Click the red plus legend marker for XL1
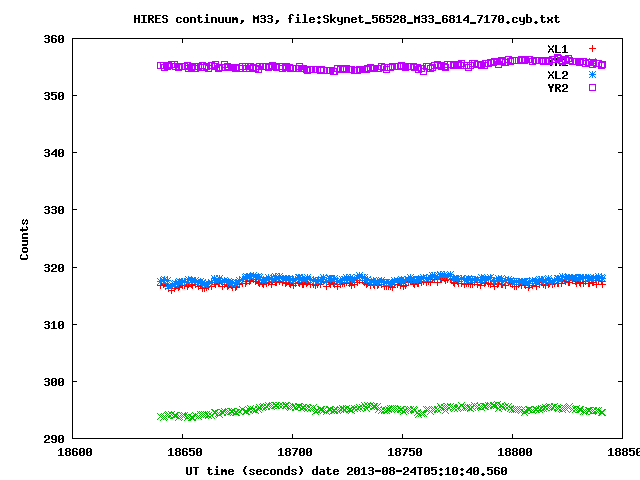Viewport: 640px width, 480px height. point(592,49)
